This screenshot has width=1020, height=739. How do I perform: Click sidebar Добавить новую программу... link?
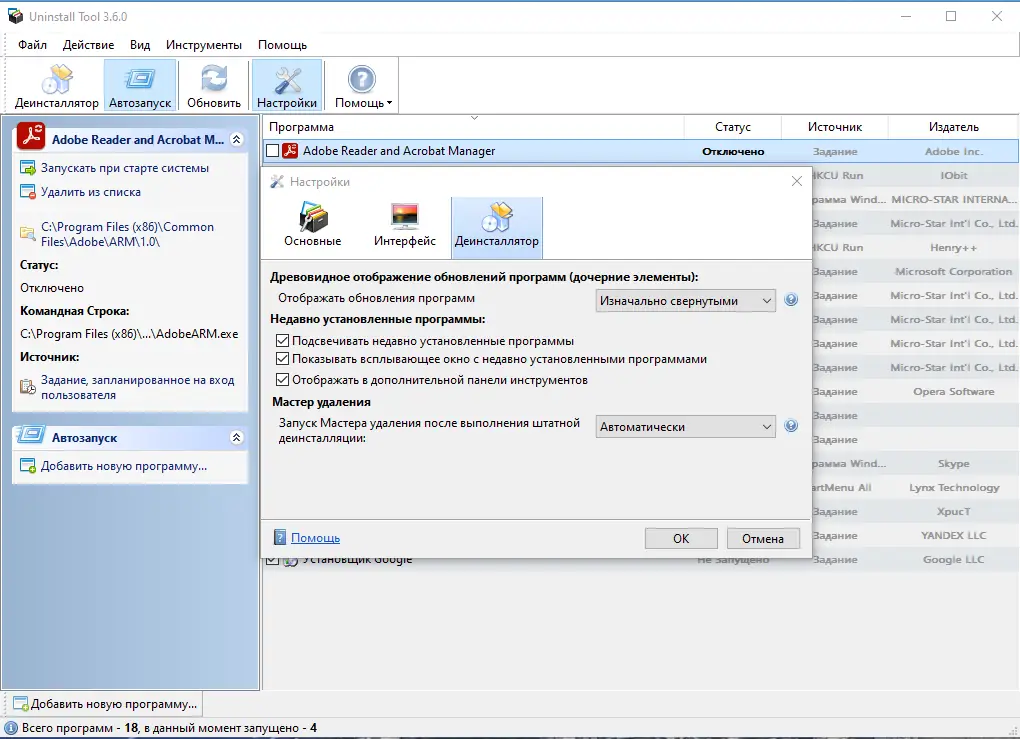click(124, 466)
